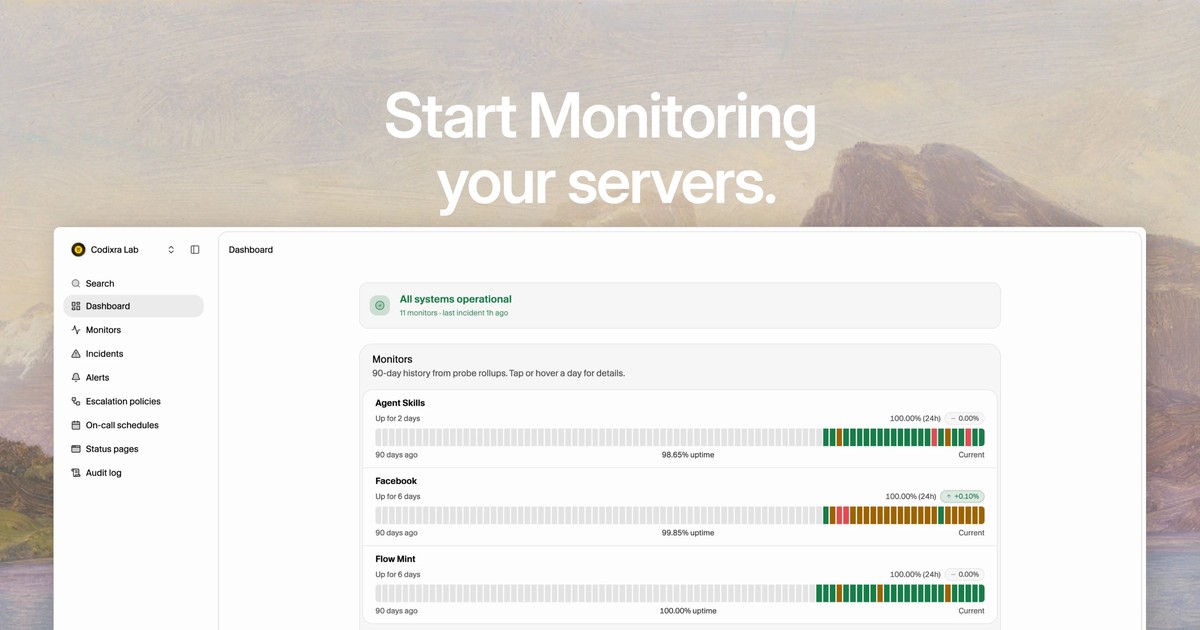The image size is (1200, 630).
Task: Click the Escalation policies phone icon
Action: tap(76, 402)
